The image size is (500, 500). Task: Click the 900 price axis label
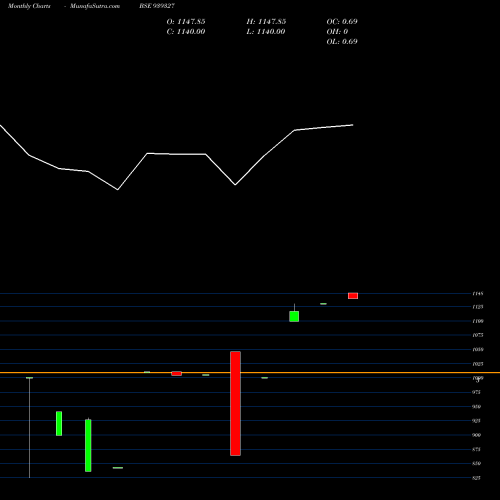tap(476, 435)
